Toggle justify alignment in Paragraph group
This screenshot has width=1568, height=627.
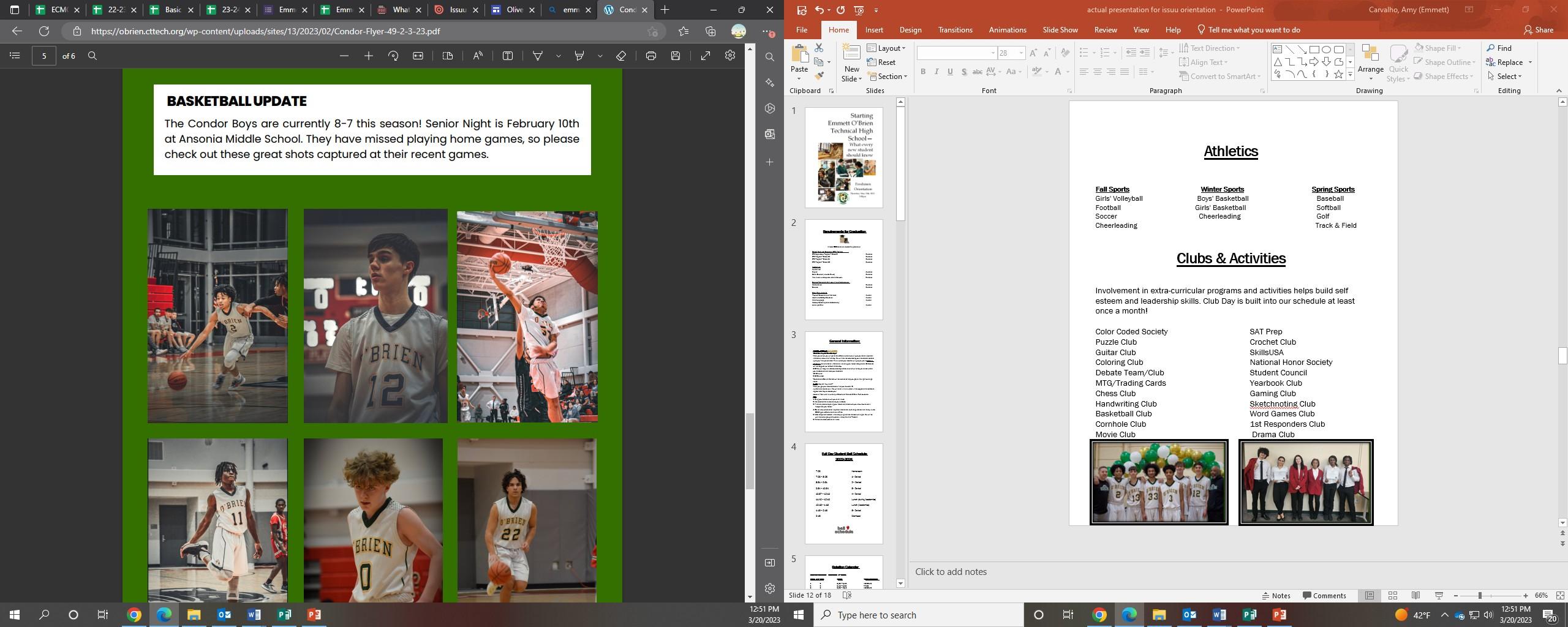click(1125, 72)
